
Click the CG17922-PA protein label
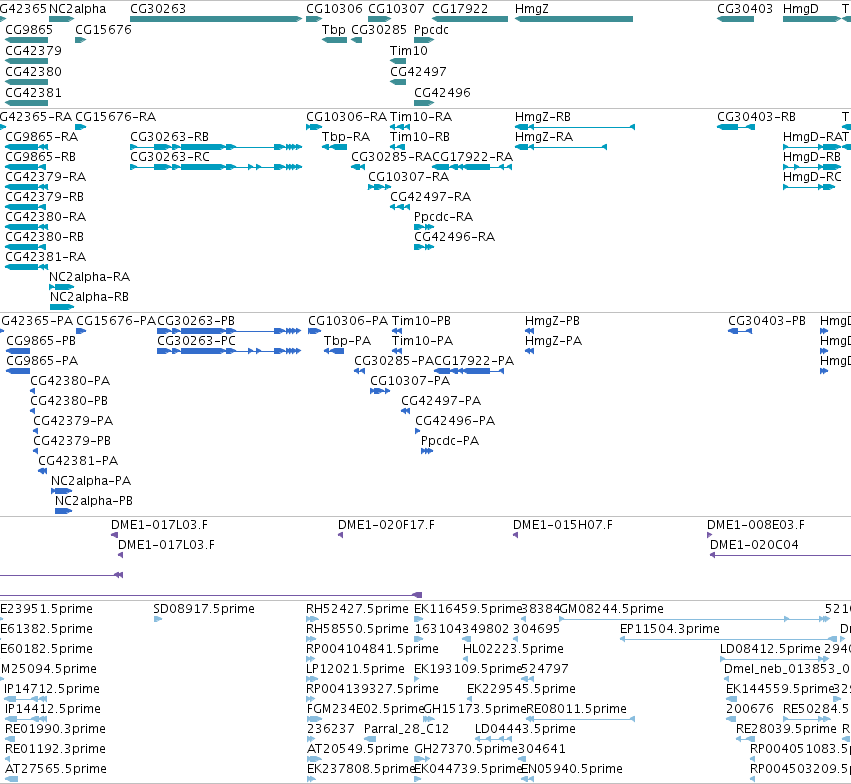(x=474, y=361)
